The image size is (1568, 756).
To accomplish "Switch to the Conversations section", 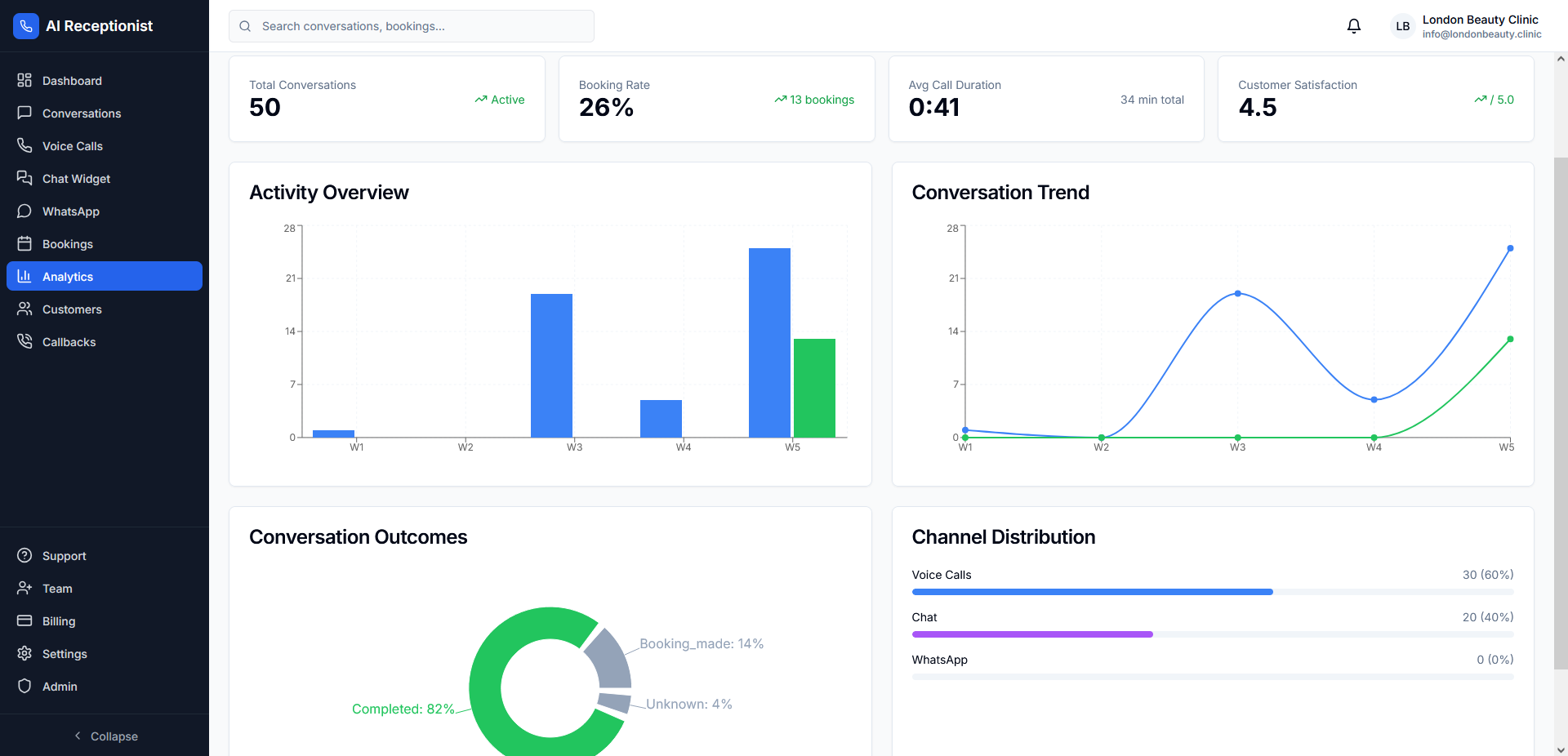I will point(82,113).
